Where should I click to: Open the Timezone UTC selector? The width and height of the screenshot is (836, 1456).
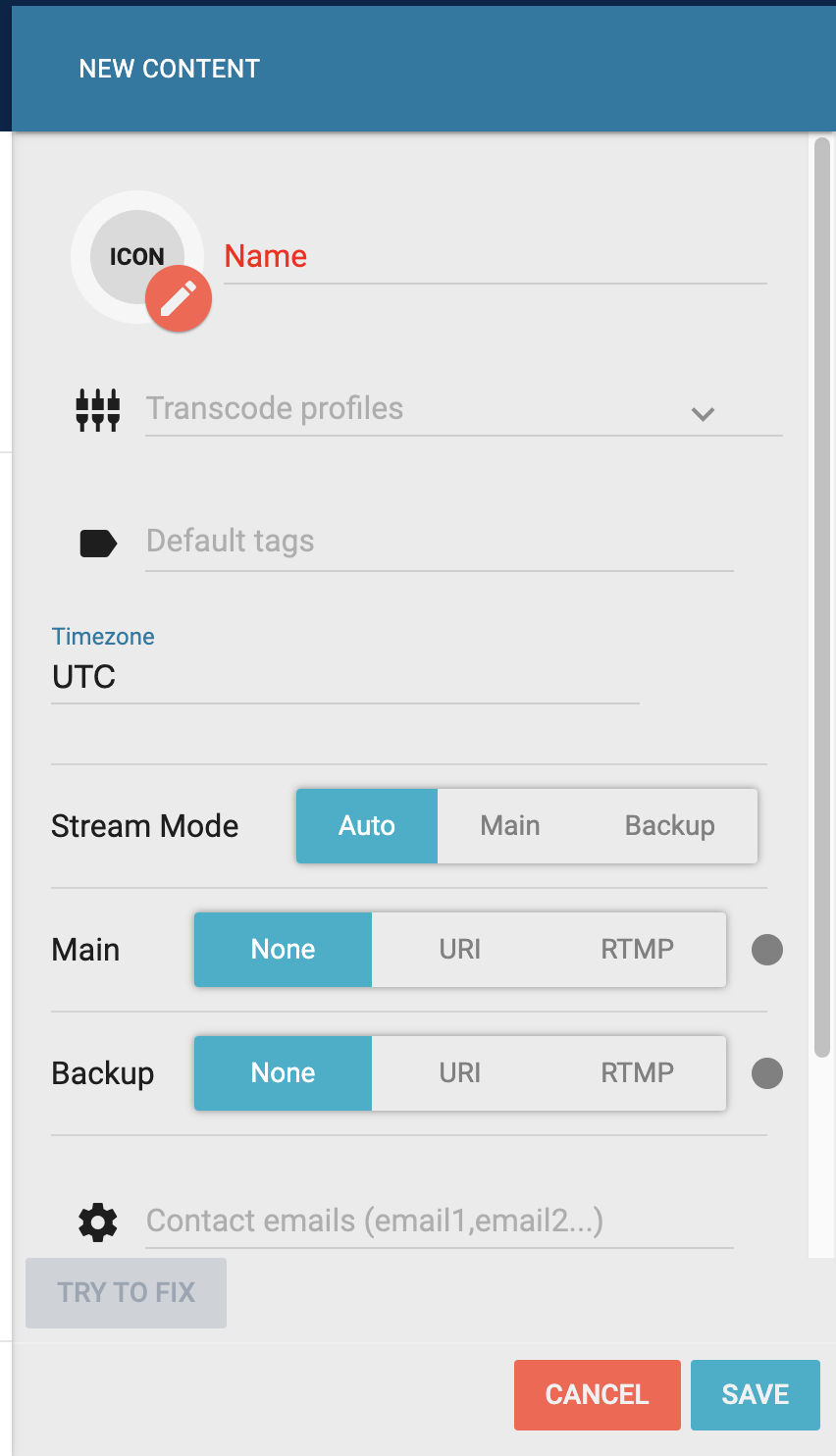pyautogui.click(x=345, y=677)
